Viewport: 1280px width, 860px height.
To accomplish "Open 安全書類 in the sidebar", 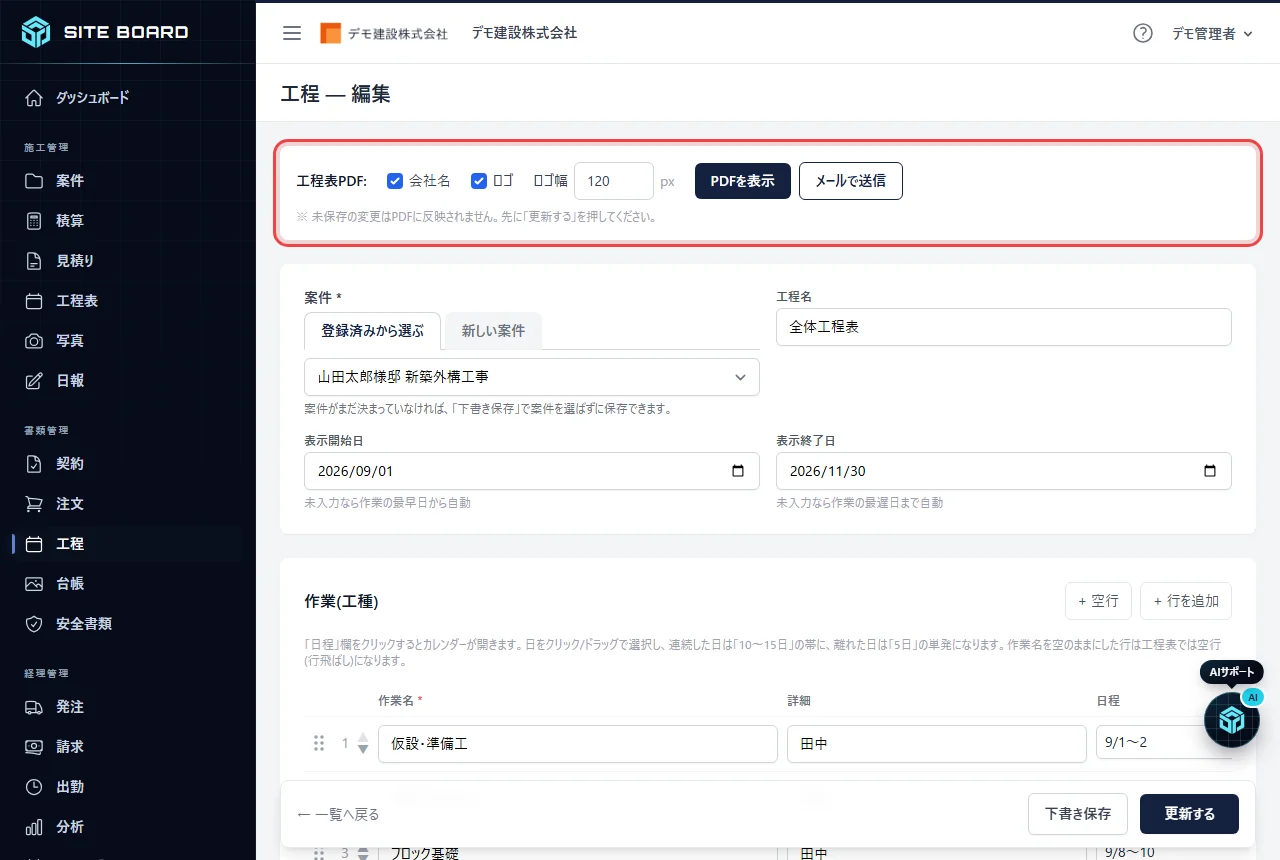I will pyautogui.click(x=128, y=624).
